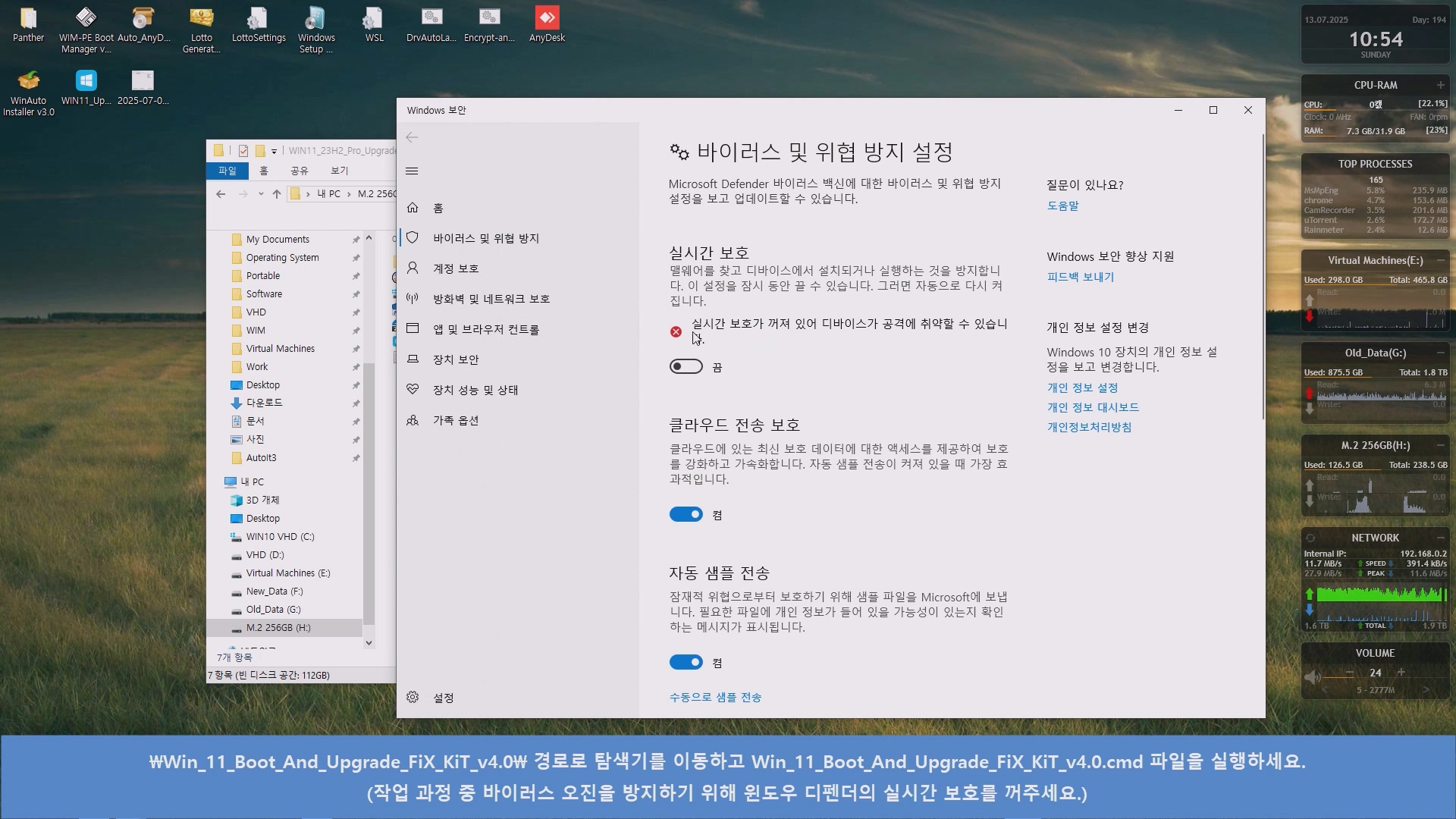Open app and browser control icon
Viewport: 1456px width, 819px height.
pos(413,329)
